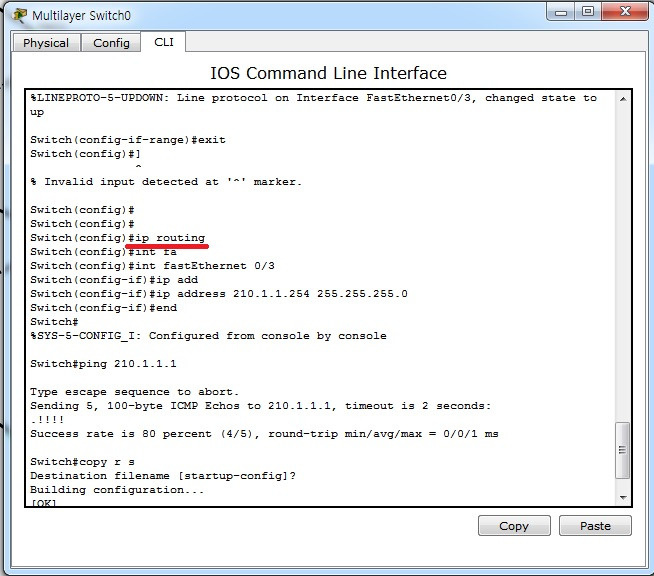Image resolution: width=654 pixels, height=576 pixels.
Task: Click the 'Switch(config)#]' line
Action: pos(85,154)
